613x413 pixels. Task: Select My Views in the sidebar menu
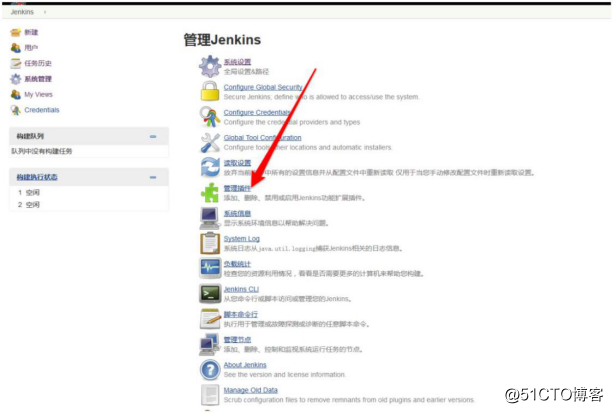point(38,95)
